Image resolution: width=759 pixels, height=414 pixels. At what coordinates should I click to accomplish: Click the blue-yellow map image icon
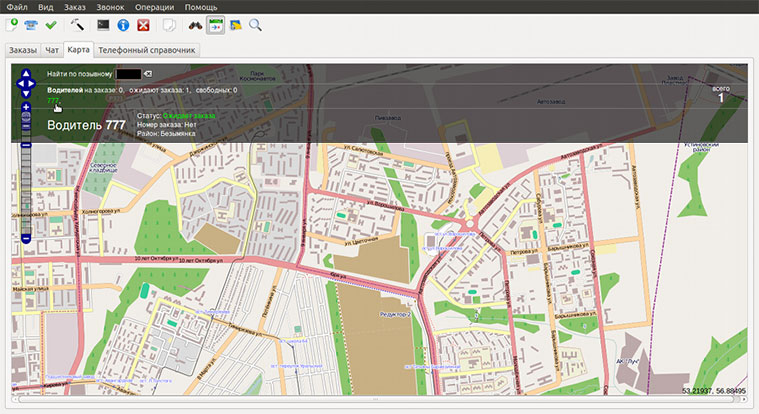point(236,25)
